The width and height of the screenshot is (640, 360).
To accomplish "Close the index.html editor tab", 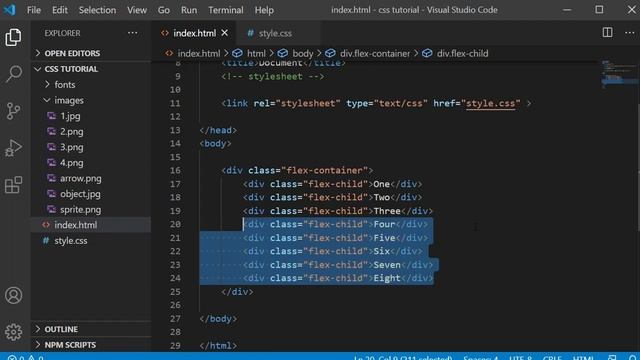I will [224, 33].
